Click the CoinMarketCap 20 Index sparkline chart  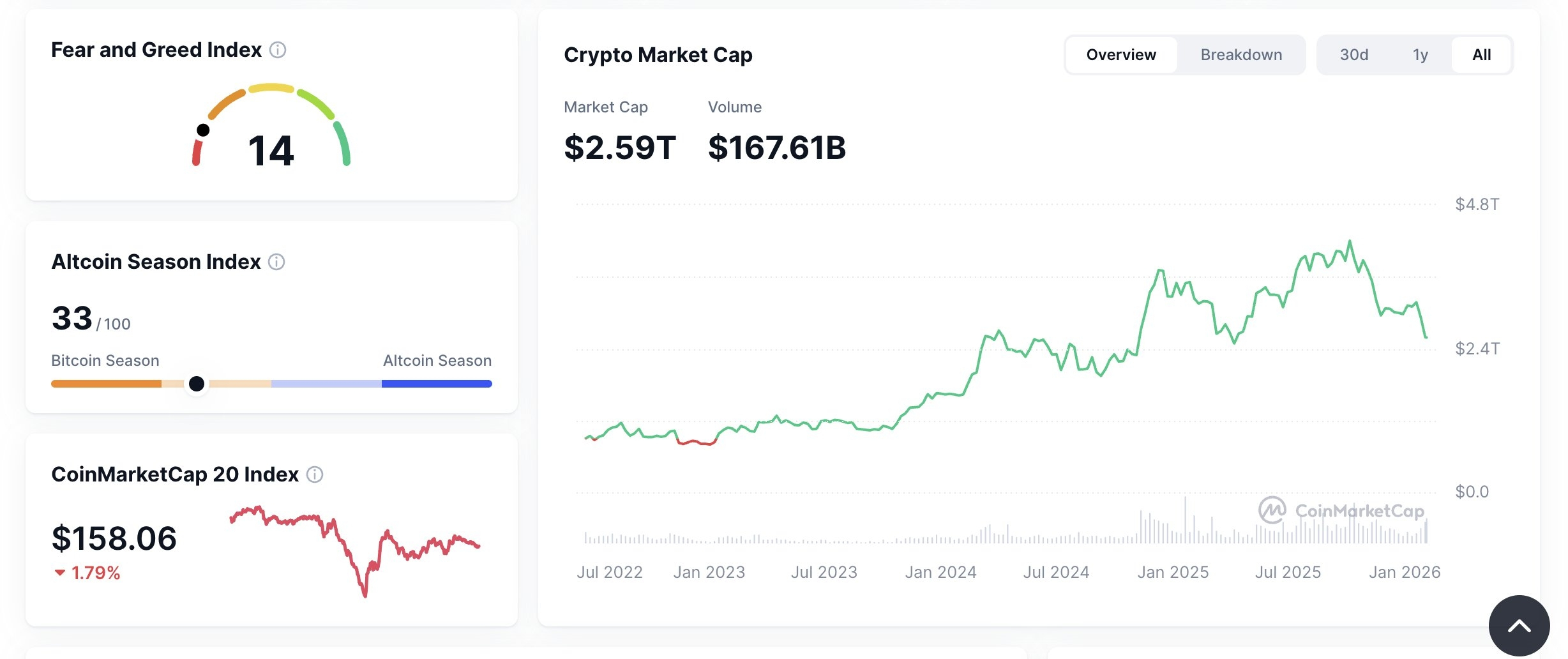pos(355,549)
